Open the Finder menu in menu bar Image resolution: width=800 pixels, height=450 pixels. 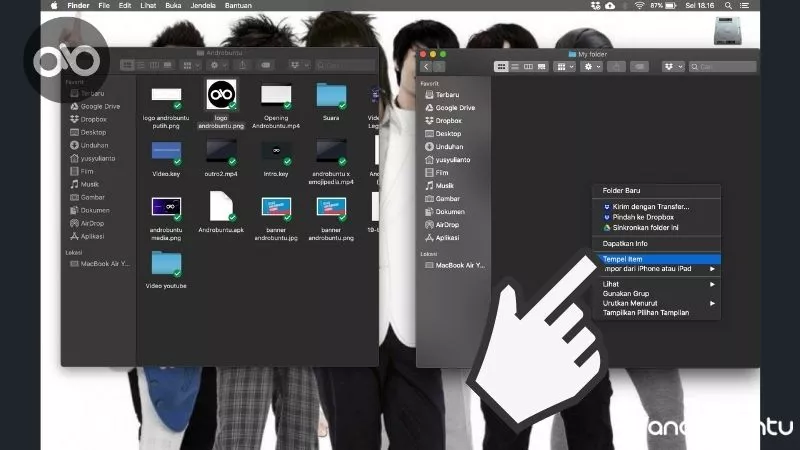(78, 6)
